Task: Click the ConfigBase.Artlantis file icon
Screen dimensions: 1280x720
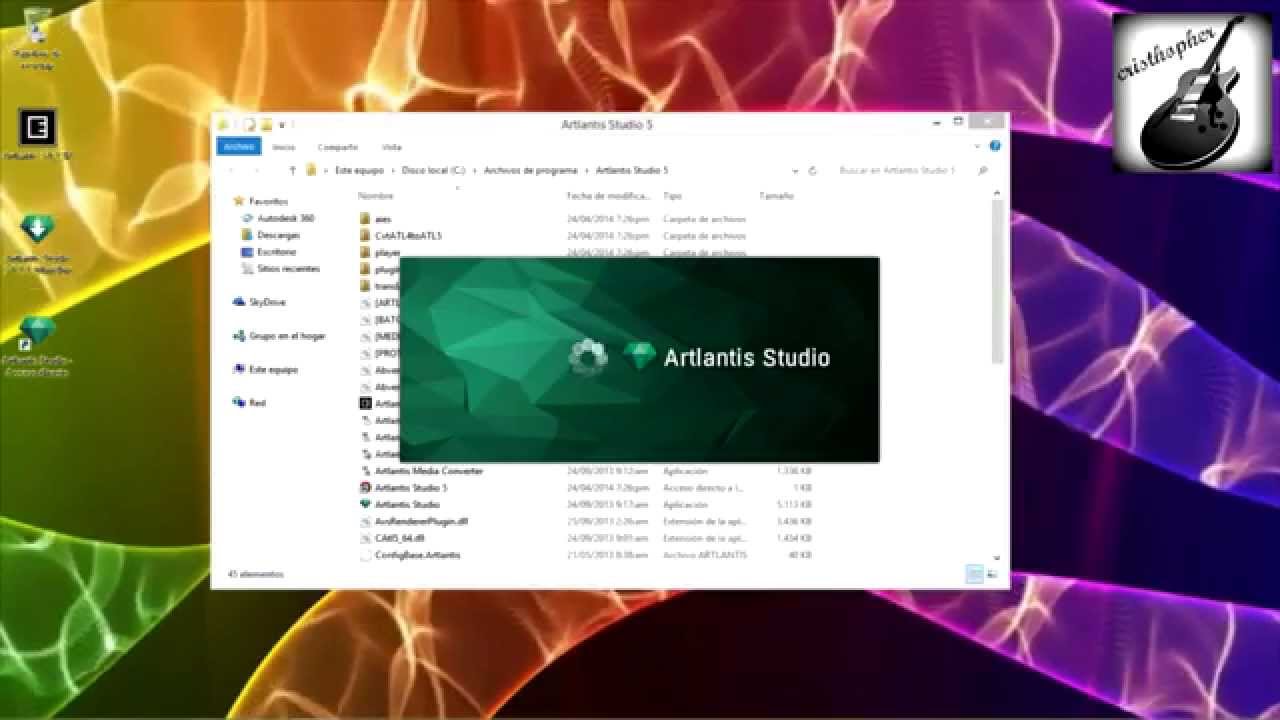Action: point(366,555)
